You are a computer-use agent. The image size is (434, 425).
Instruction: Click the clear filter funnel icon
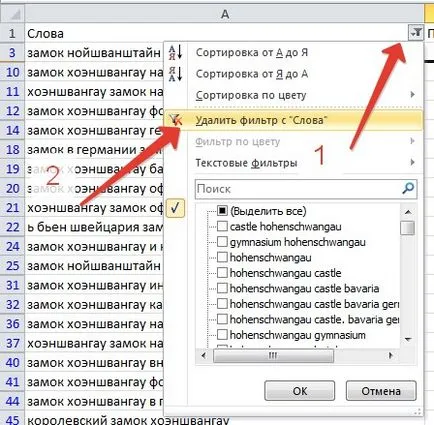pyautogui.click(x=175, y=120)
